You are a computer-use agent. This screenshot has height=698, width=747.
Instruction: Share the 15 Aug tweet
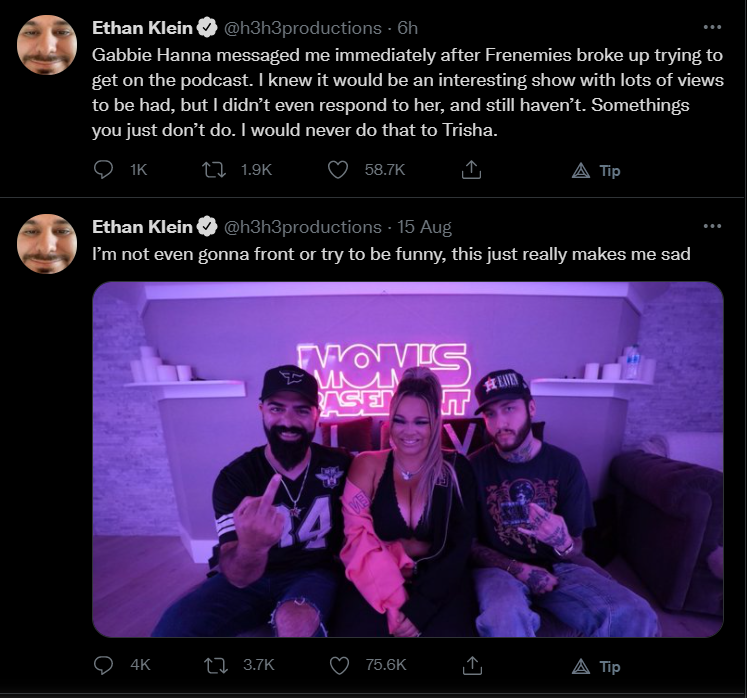pyautogui.click(x=472, y=665)
